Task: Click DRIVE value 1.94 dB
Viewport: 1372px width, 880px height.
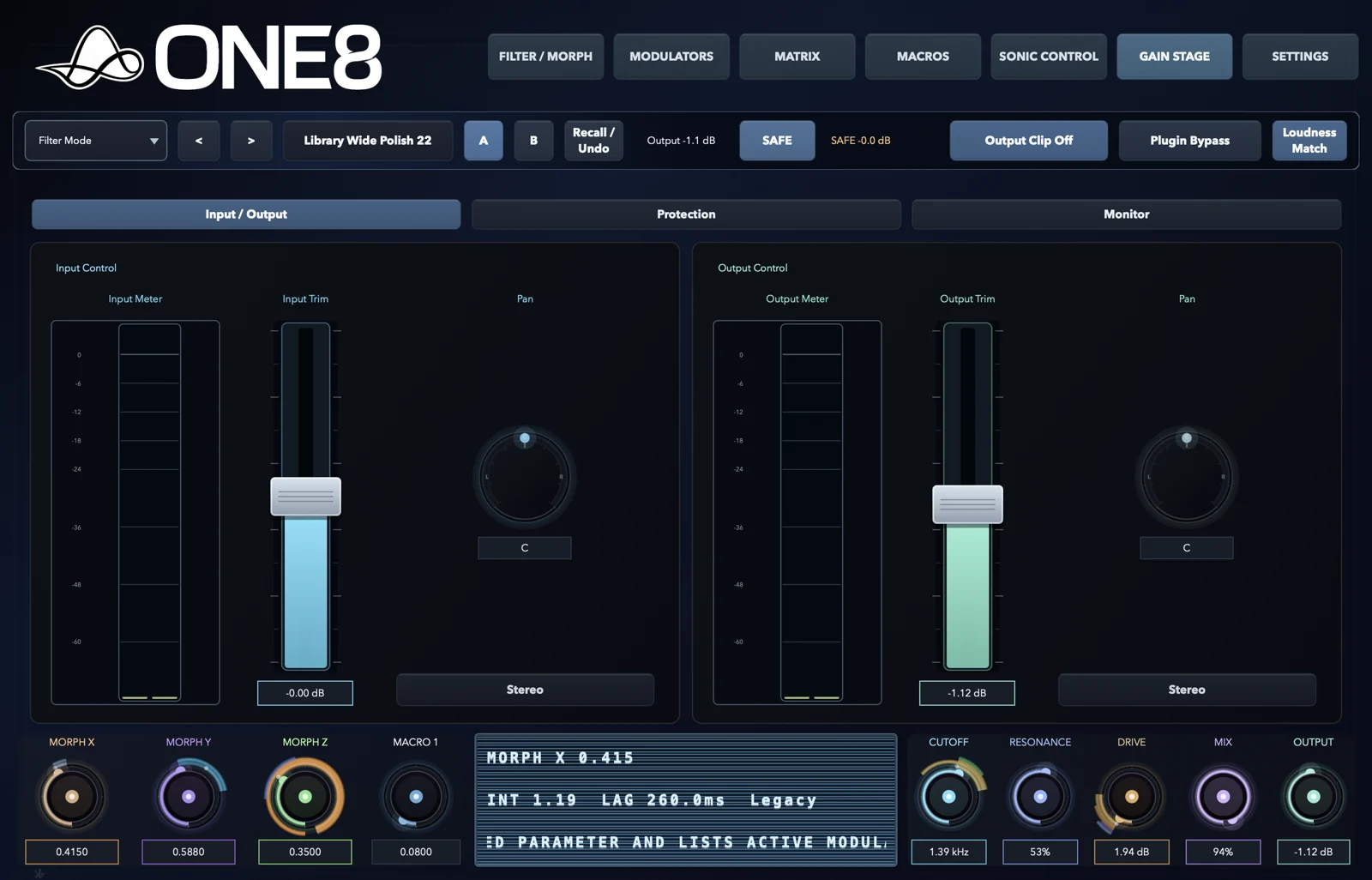Action: coord(1132,852)
